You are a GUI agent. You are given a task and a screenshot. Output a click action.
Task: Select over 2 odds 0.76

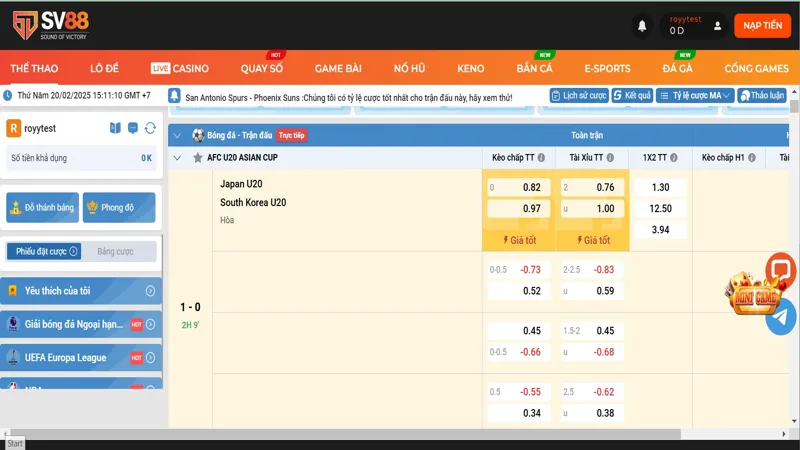[592, 187]
